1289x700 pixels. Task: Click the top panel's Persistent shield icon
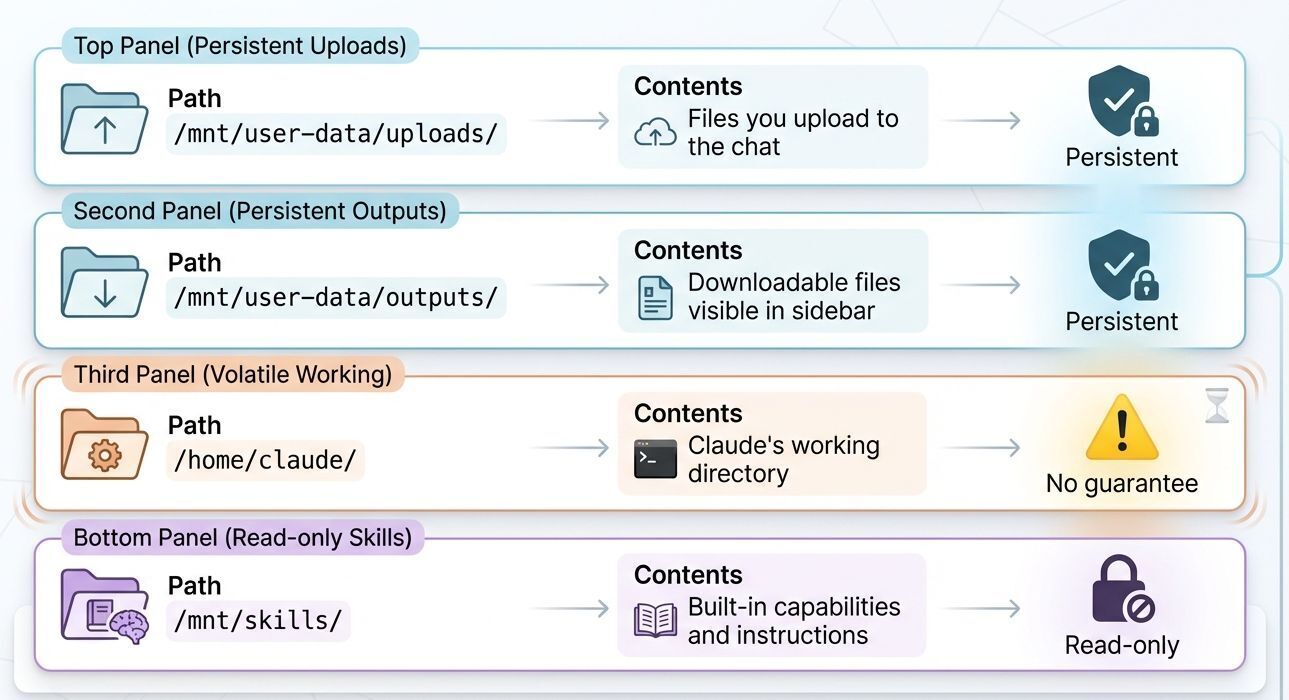[1122, 101]
